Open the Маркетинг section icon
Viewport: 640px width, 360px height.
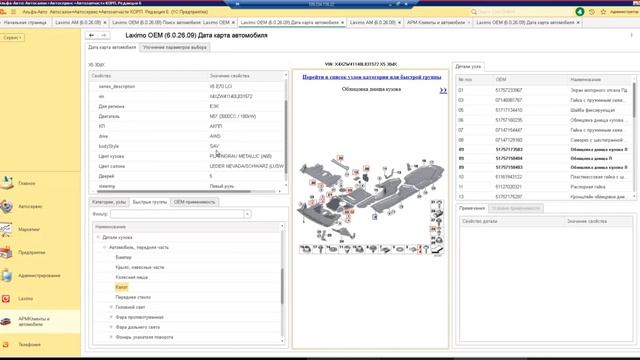(x=7, y=229)
